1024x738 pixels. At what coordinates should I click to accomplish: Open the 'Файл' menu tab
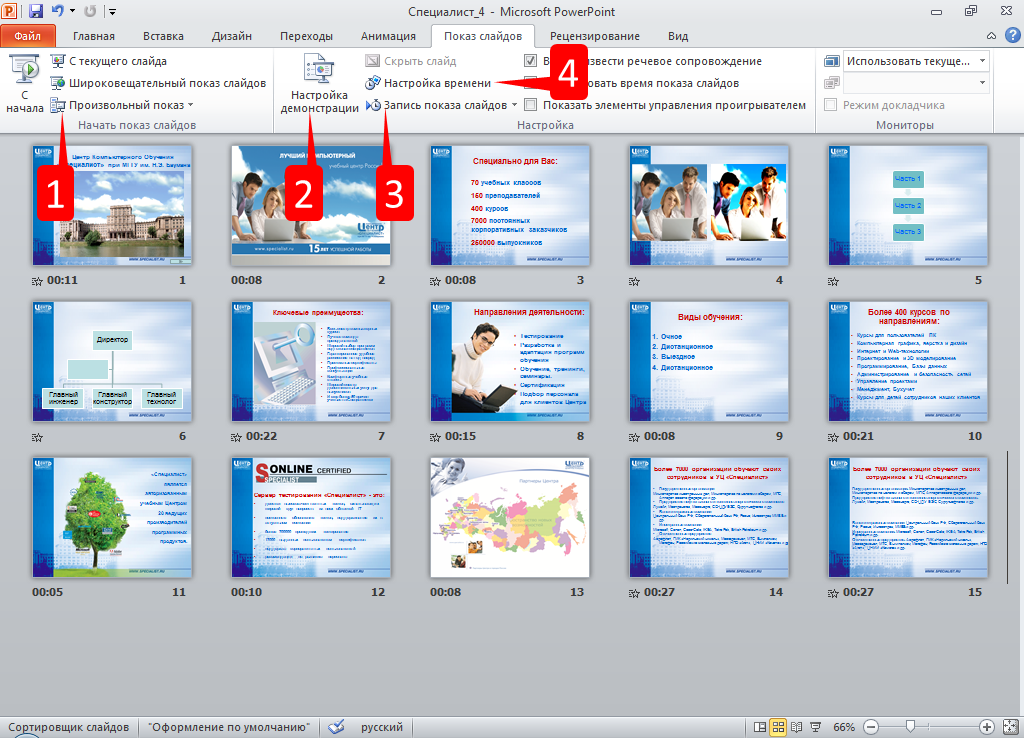pyautogui.click(x=27, y=36)
